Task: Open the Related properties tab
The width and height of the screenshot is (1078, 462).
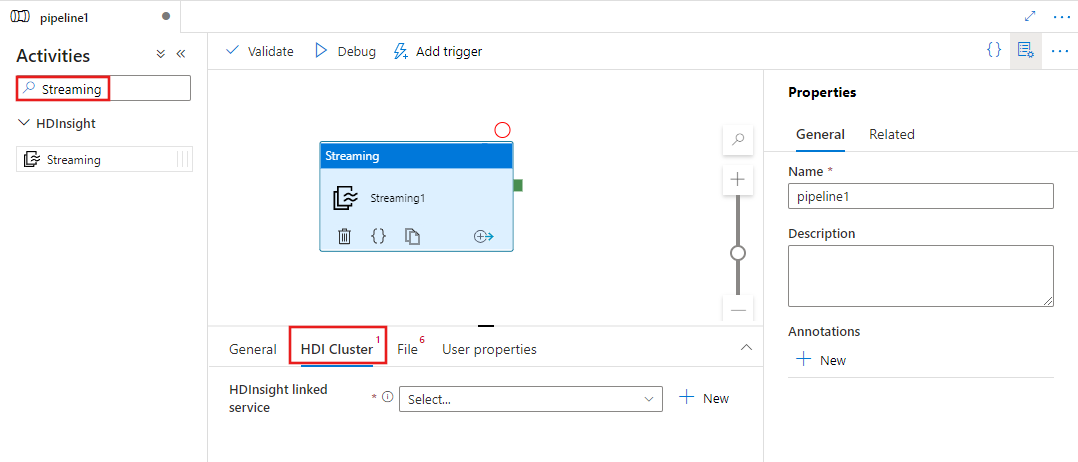Action: click(x=891, y=134)
